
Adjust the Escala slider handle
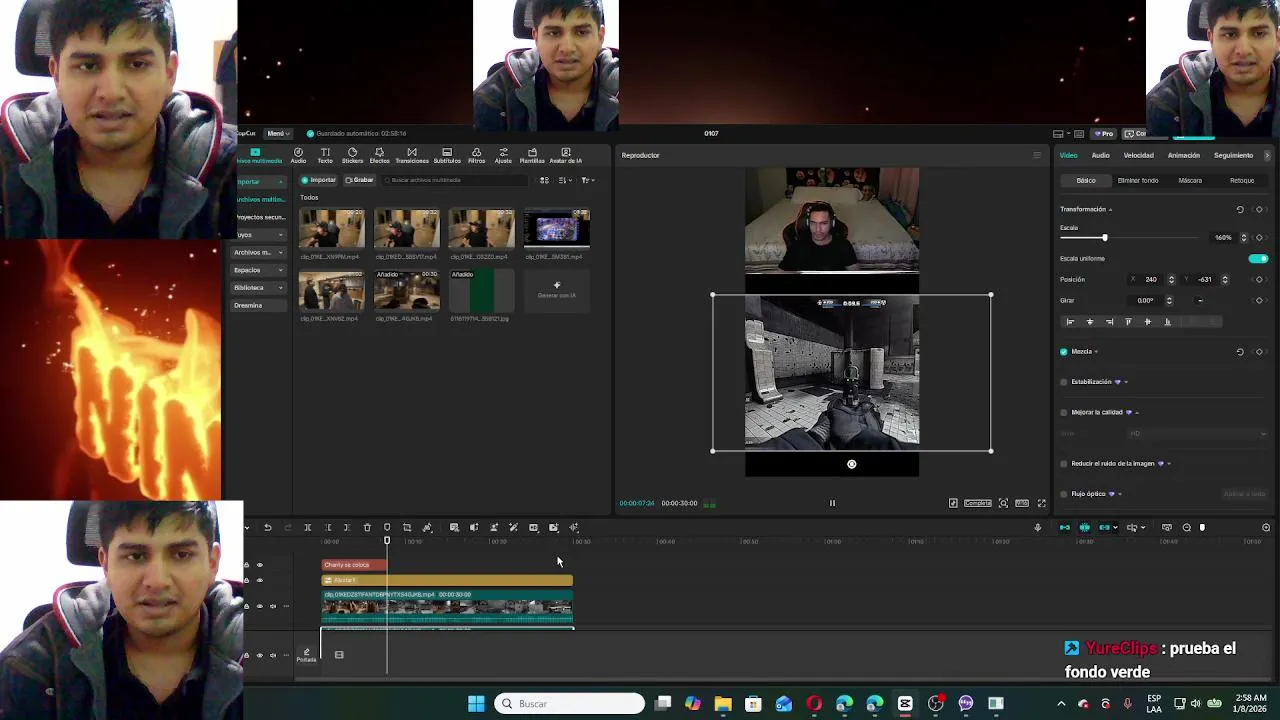(x=1105, y=238)
